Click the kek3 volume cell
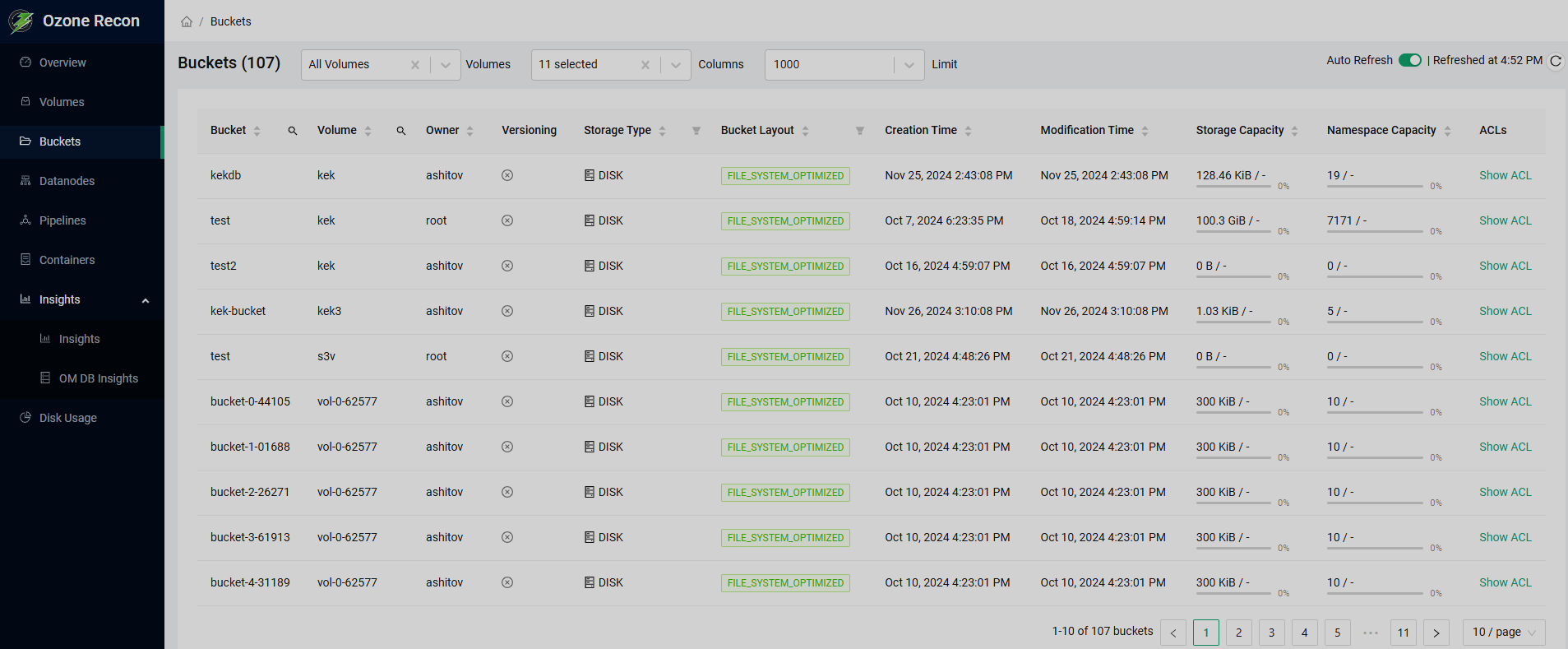Image resolution: width=1568 pixels, height=649 pixels. tap(329, 311)
